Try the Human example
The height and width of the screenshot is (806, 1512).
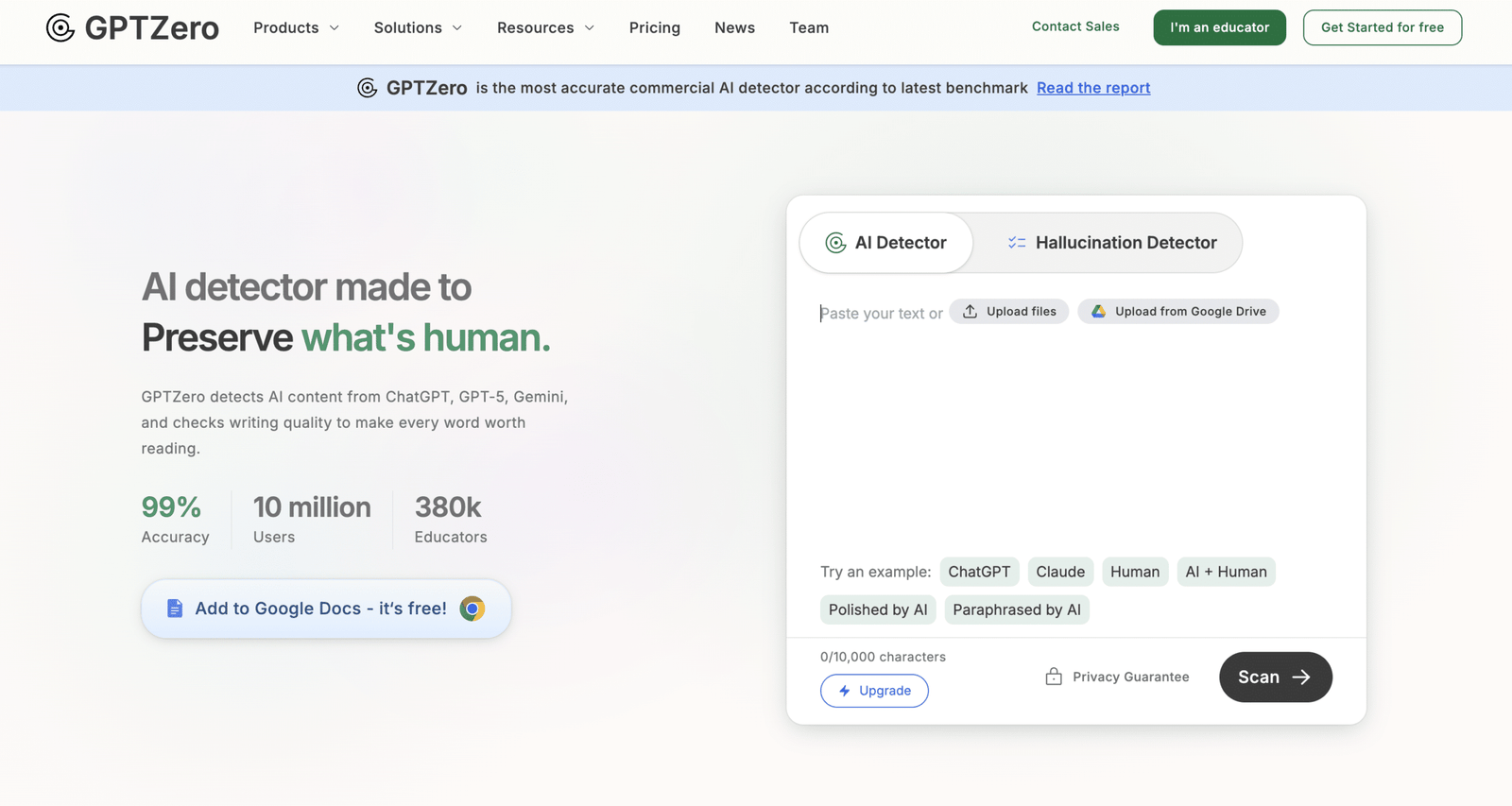pos(1135,572)
